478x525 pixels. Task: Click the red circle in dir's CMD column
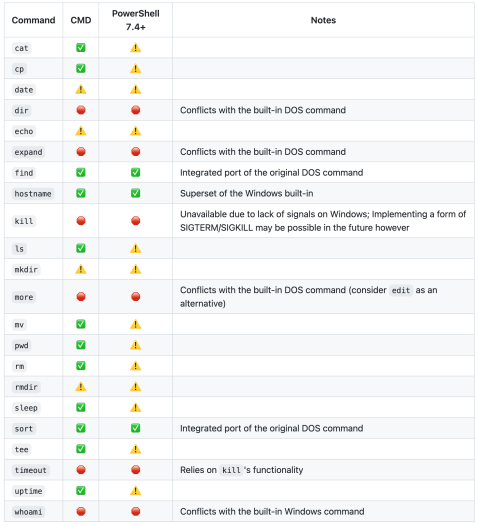81,110
